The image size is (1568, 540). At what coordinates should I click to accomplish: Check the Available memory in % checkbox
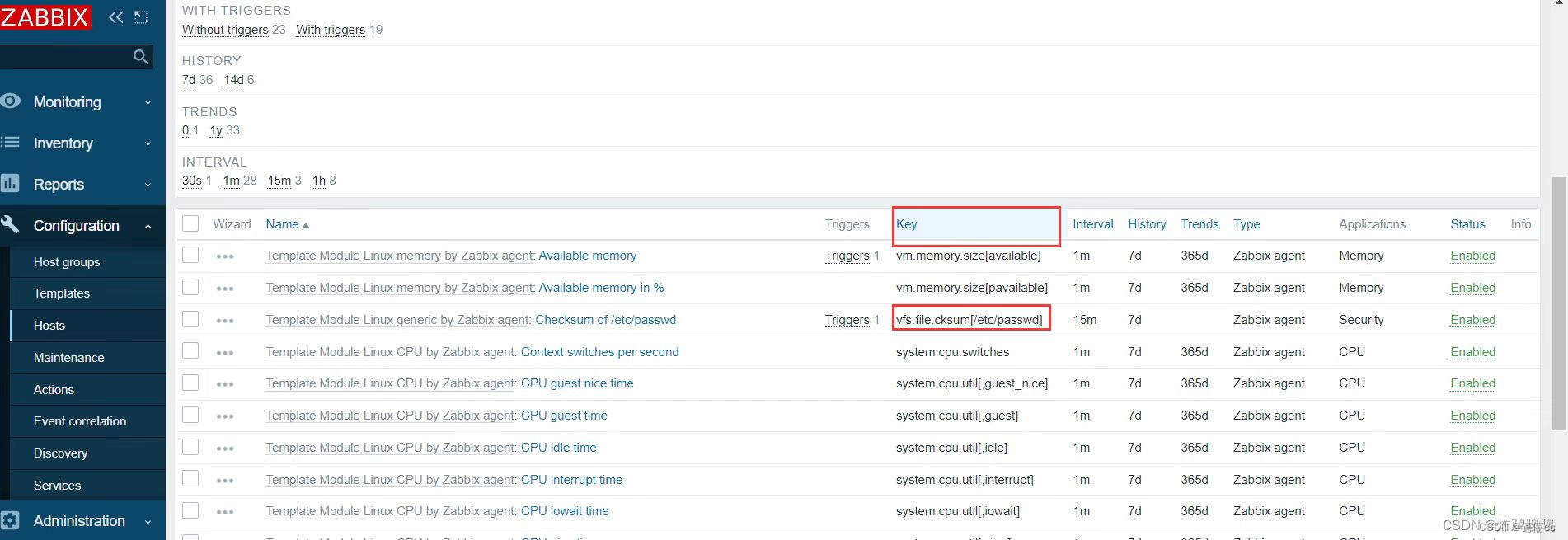click(x=190, y=287)
